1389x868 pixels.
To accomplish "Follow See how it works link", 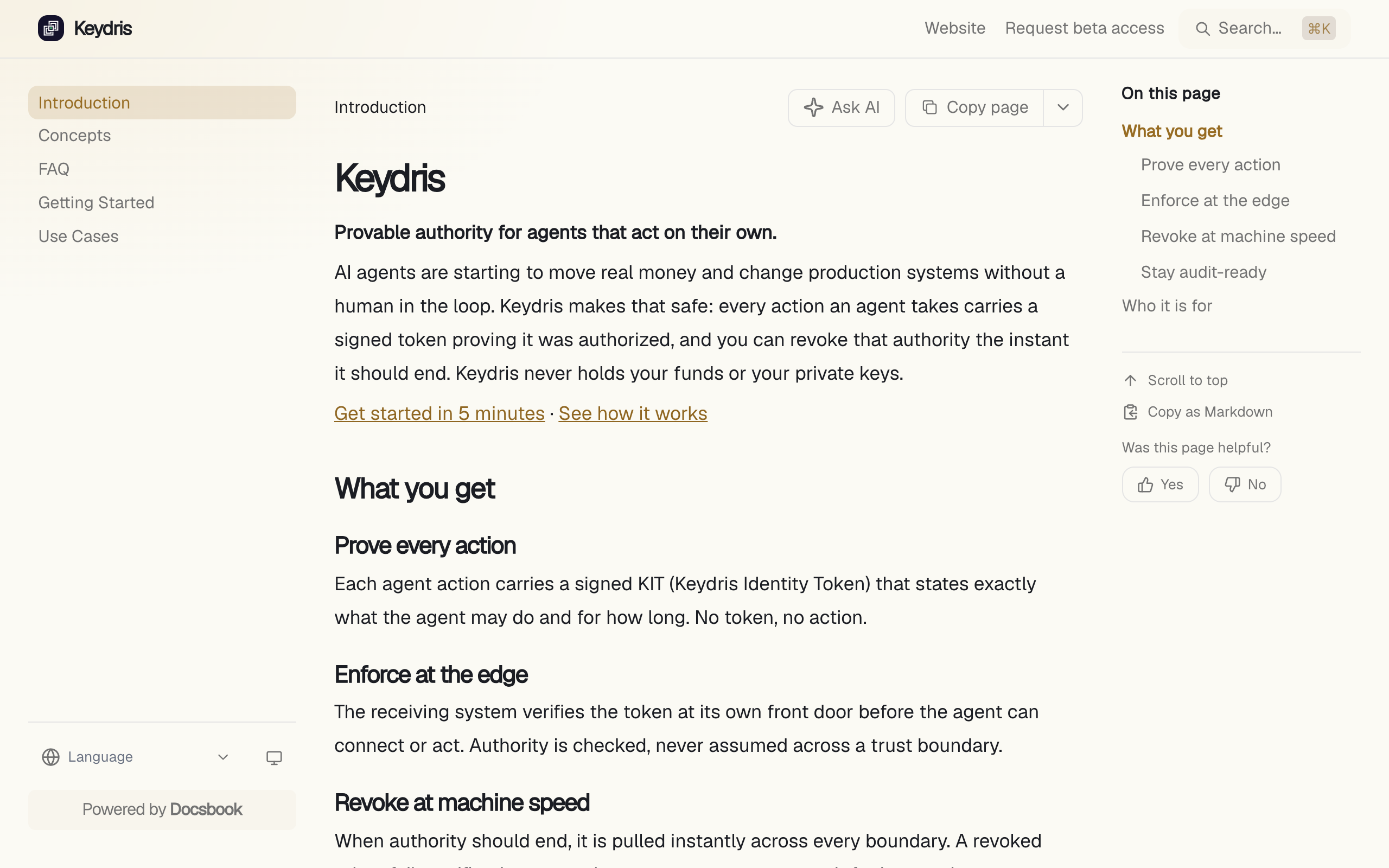I will [633, 413].
